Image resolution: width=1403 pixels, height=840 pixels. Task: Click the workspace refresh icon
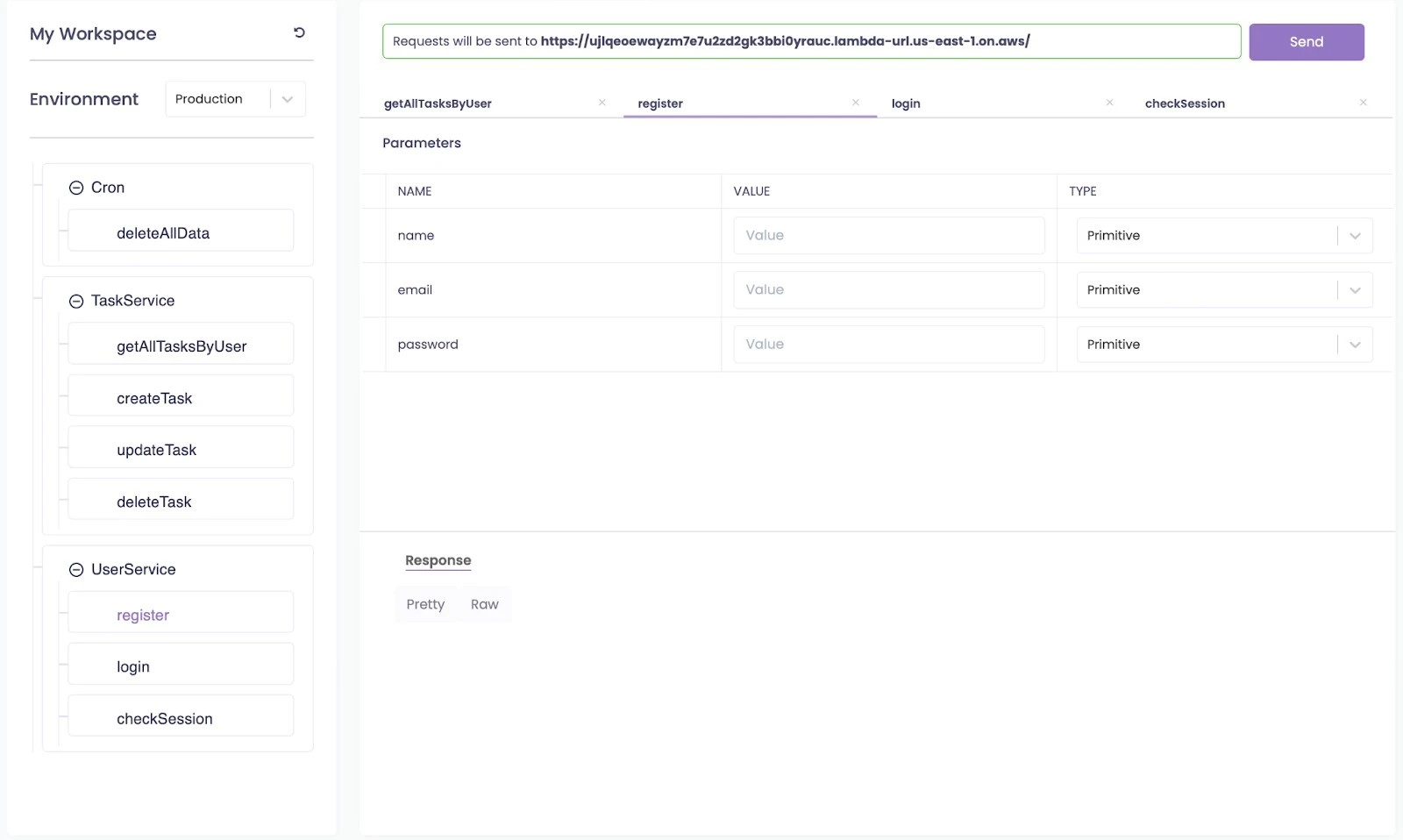click(x=299, y=32)
